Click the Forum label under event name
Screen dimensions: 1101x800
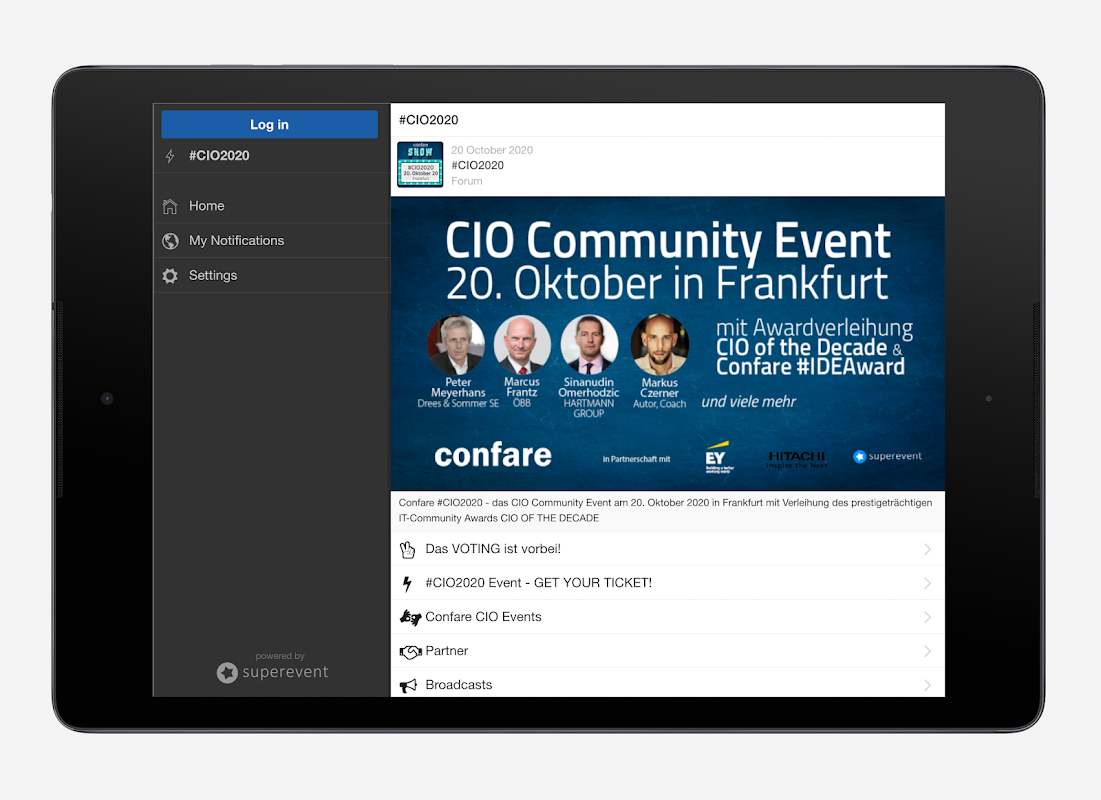[466, 181]
